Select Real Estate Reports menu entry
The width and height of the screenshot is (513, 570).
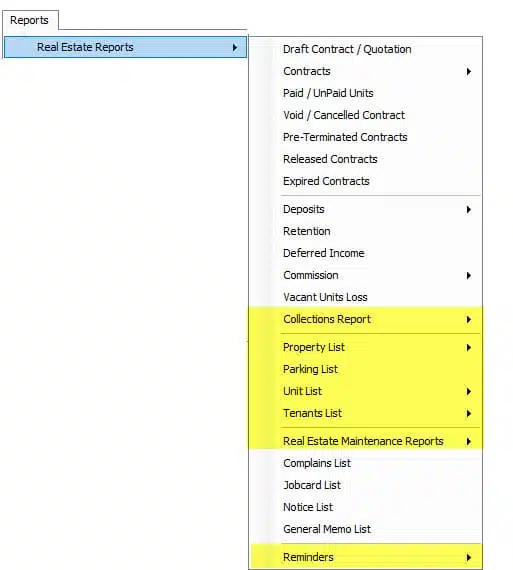(x=125, y=47)
